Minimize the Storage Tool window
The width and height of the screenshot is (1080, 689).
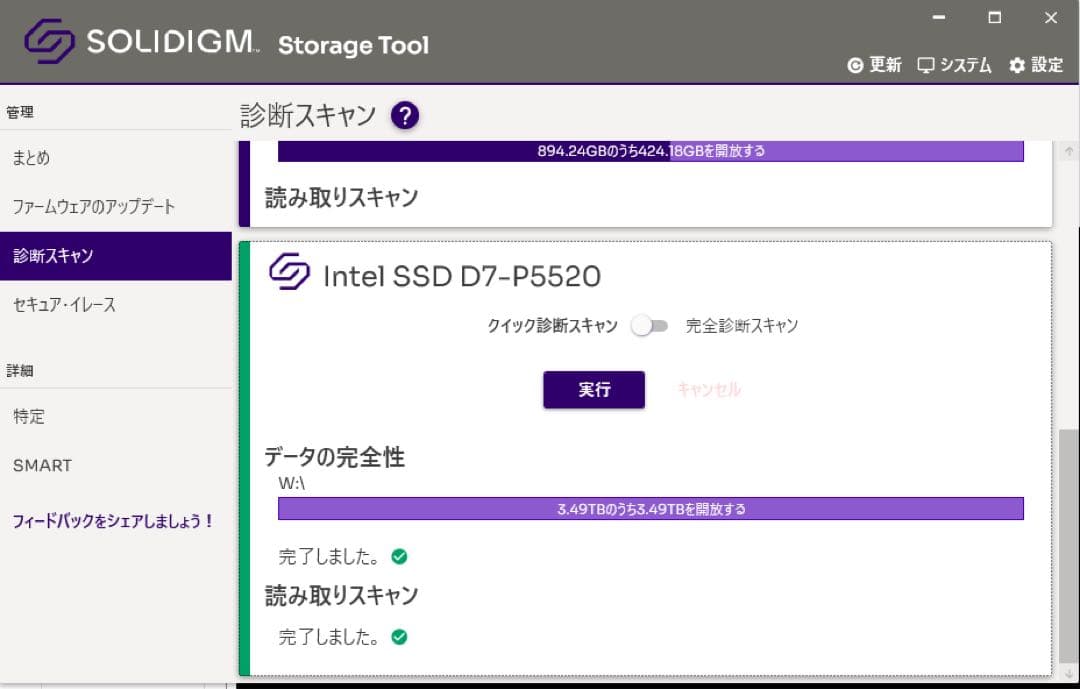click(x=939, y=17)
